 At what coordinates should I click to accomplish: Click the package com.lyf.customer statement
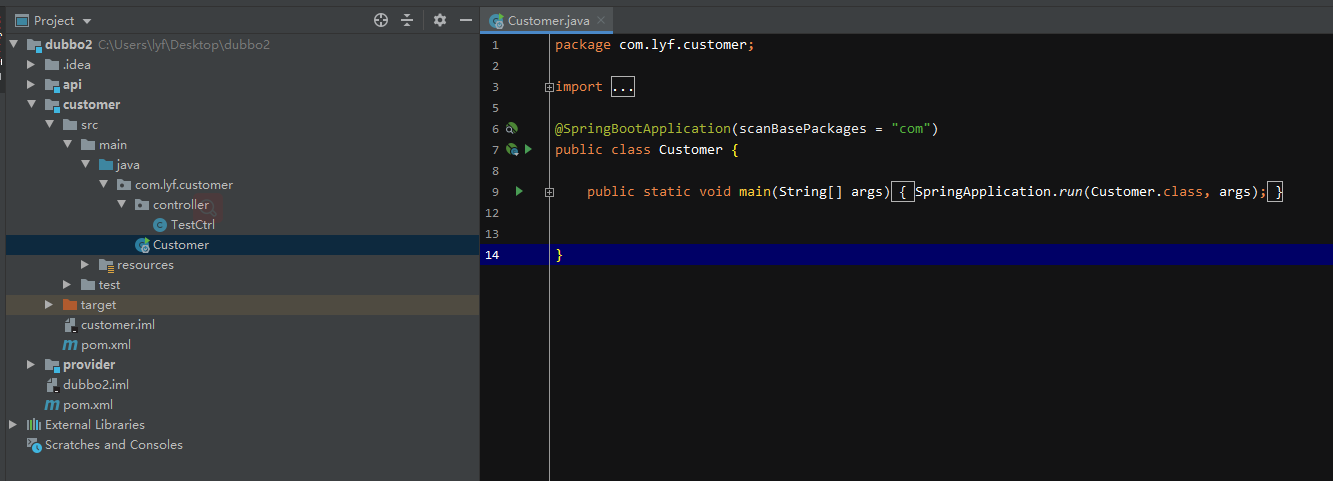(655, 45)
